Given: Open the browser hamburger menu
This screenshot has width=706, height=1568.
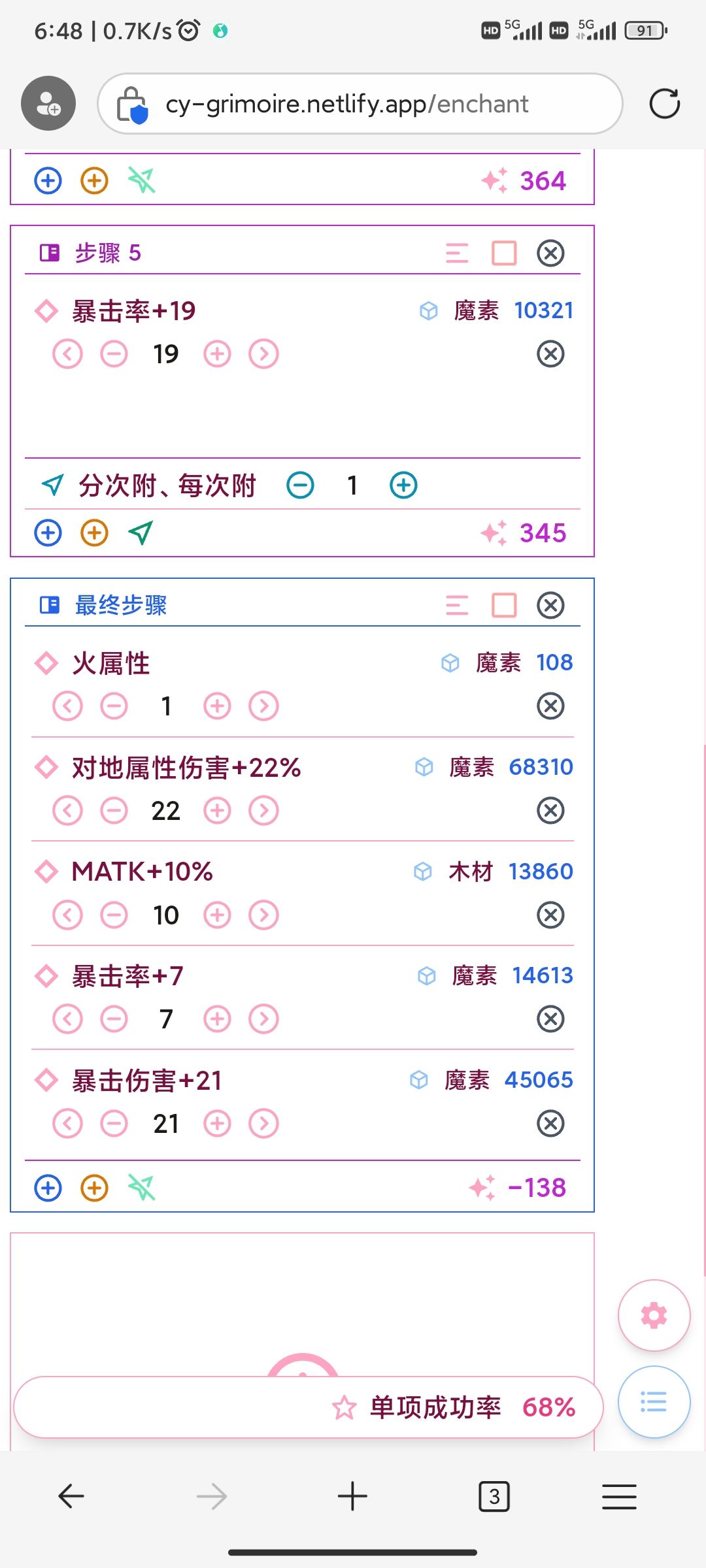Looking at the screenshot, I should tap(618, 1496).
